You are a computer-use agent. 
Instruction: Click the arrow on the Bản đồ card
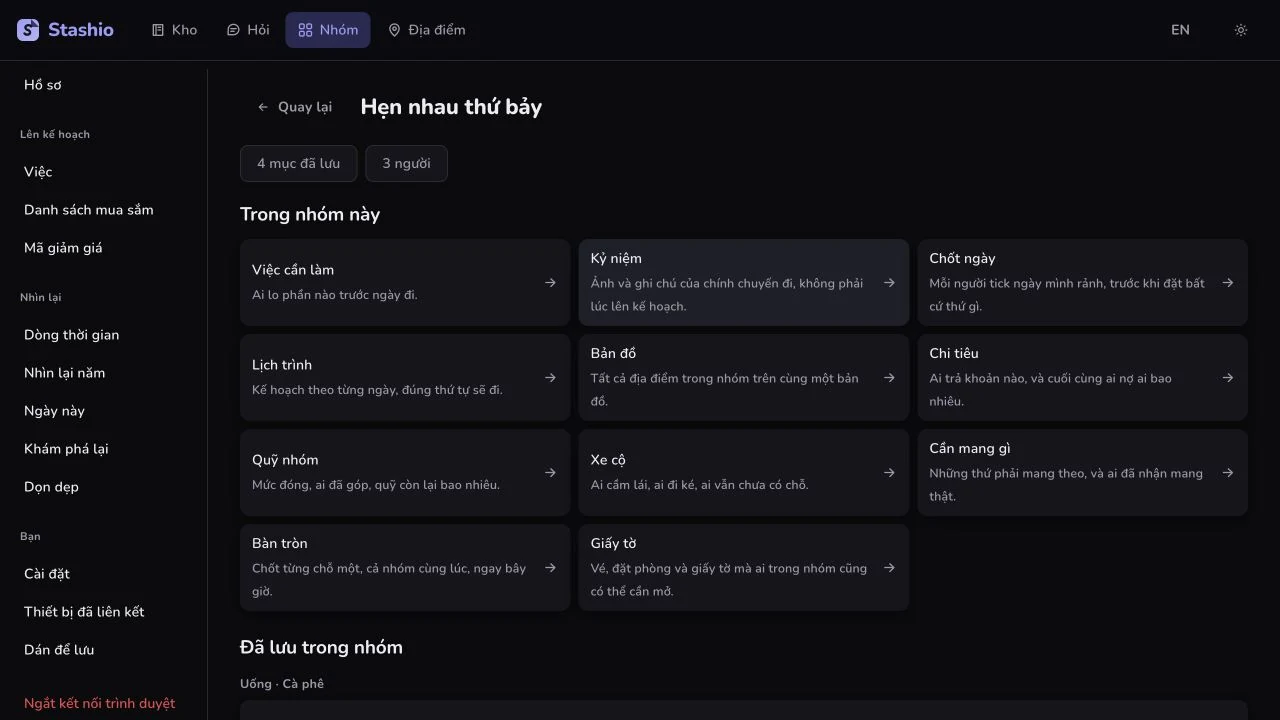(889, 378)
